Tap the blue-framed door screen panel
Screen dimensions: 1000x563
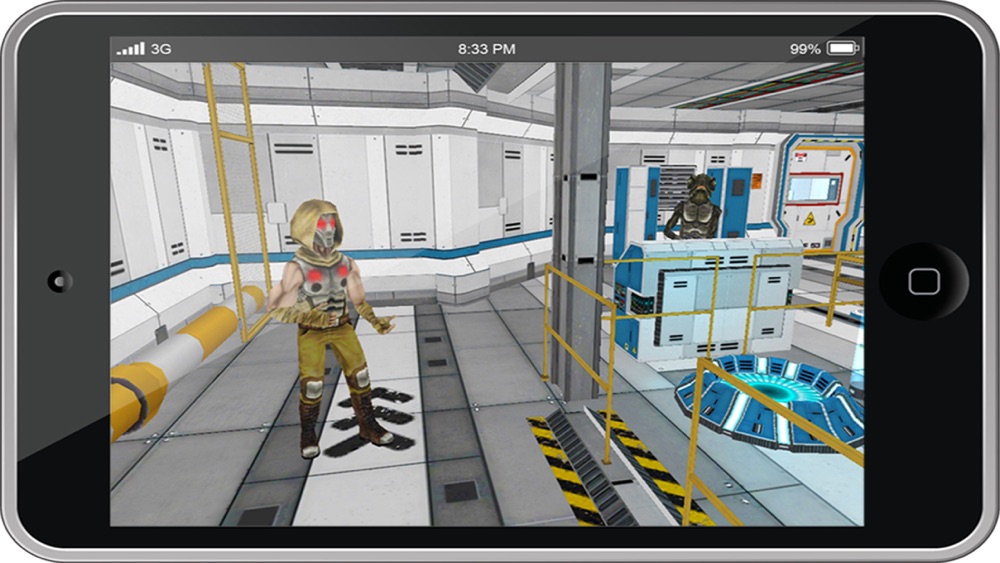pos(814,188)
